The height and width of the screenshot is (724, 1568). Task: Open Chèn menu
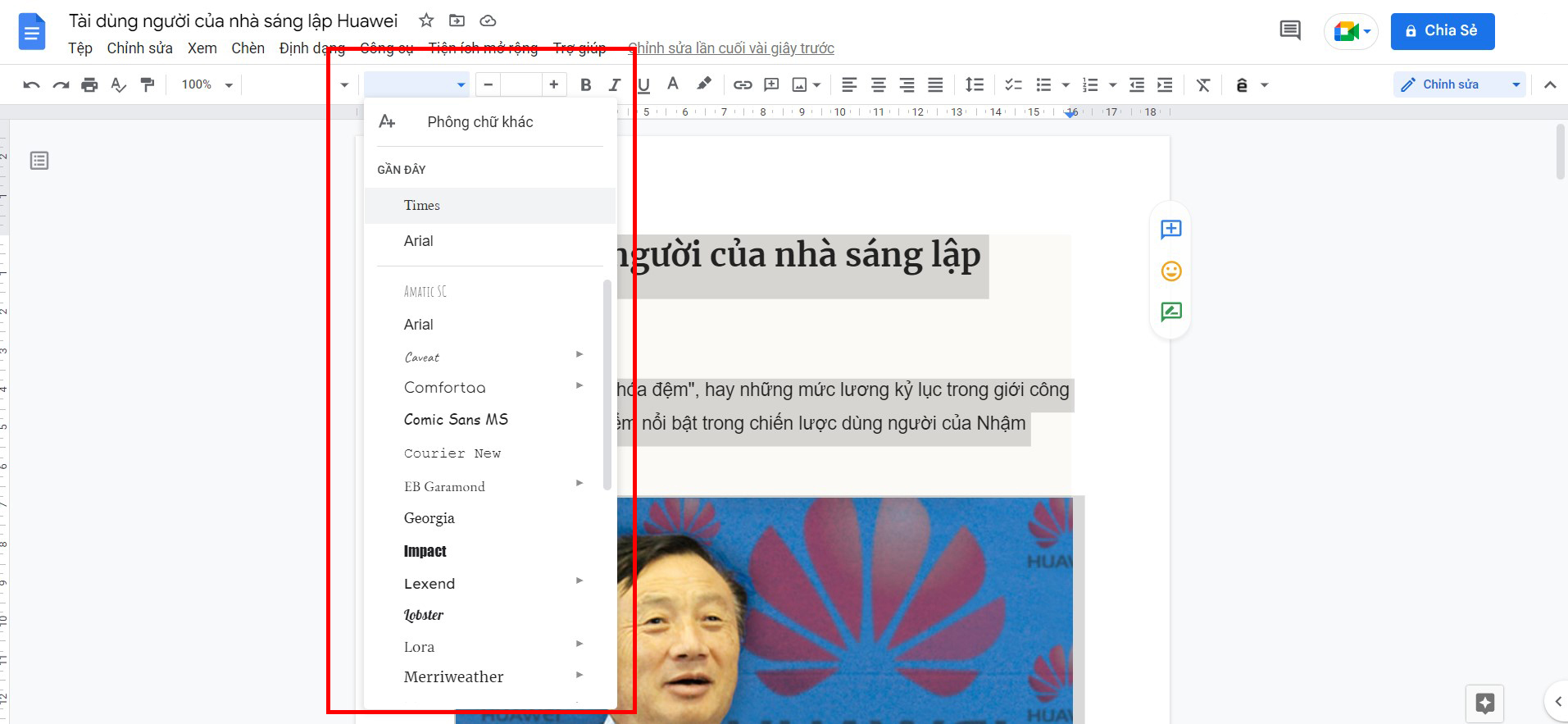click(248, 48)
